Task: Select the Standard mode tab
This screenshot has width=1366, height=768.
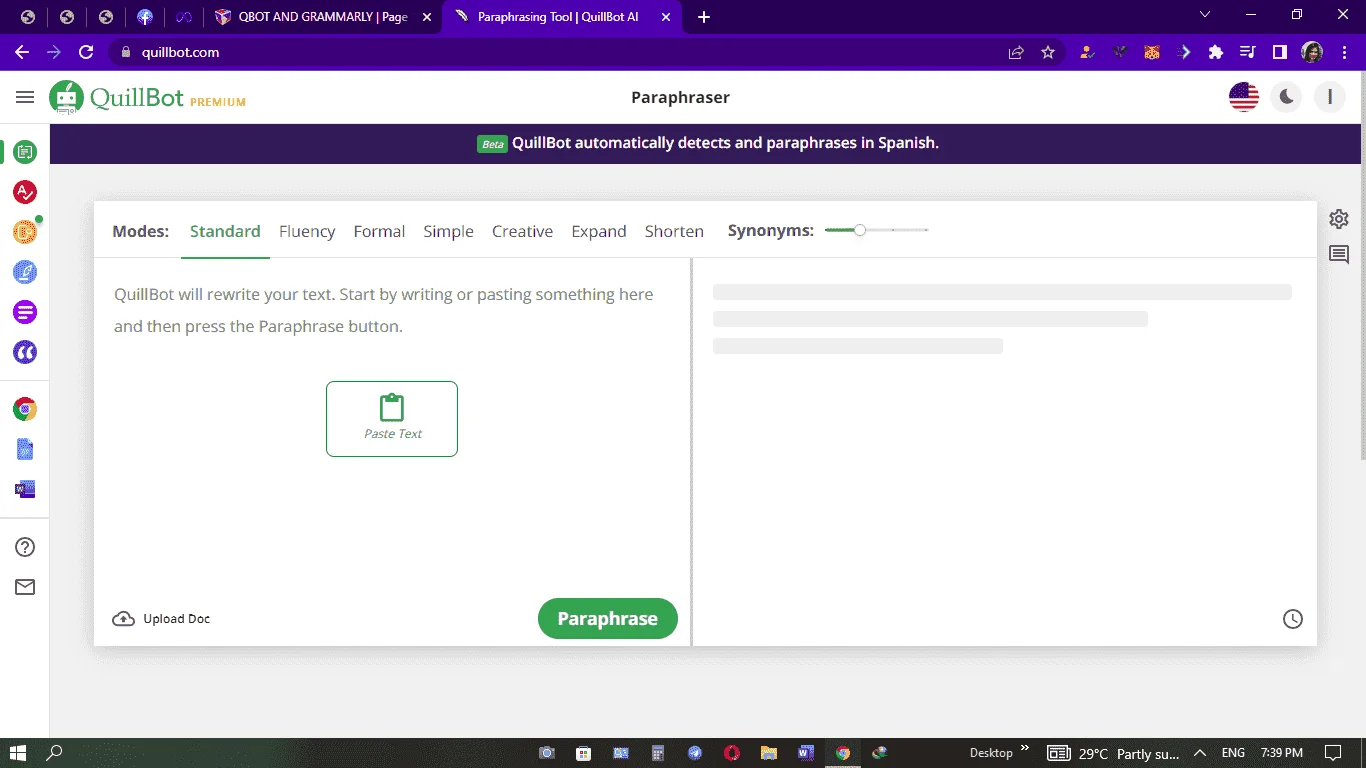Action: click(225, 231)
